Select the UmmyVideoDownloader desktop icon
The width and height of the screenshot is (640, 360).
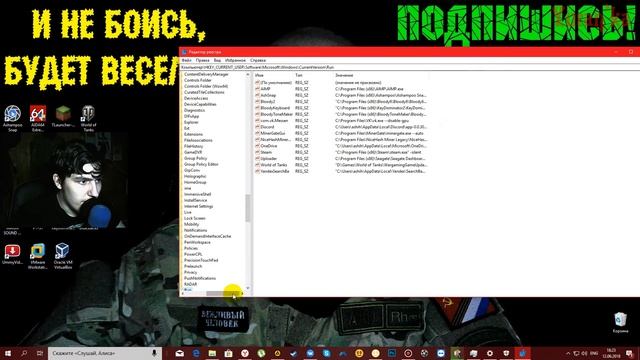tap(12, 254)
